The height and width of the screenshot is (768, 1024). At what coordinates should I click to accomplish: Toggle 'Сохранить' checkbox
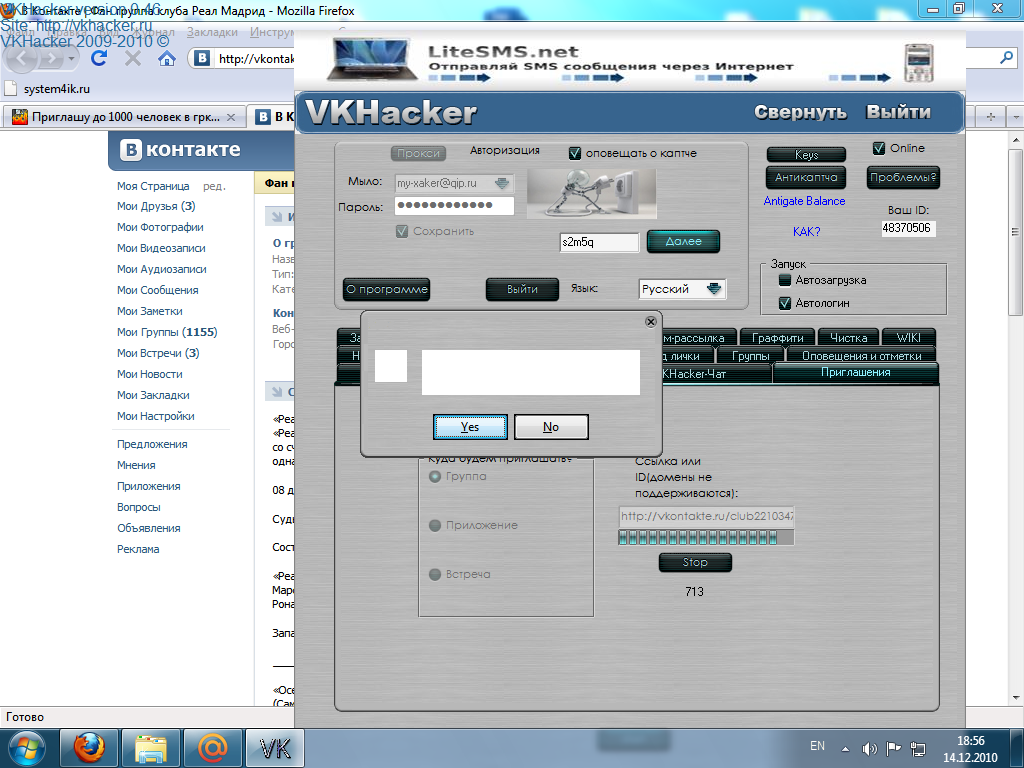point(402,231)
